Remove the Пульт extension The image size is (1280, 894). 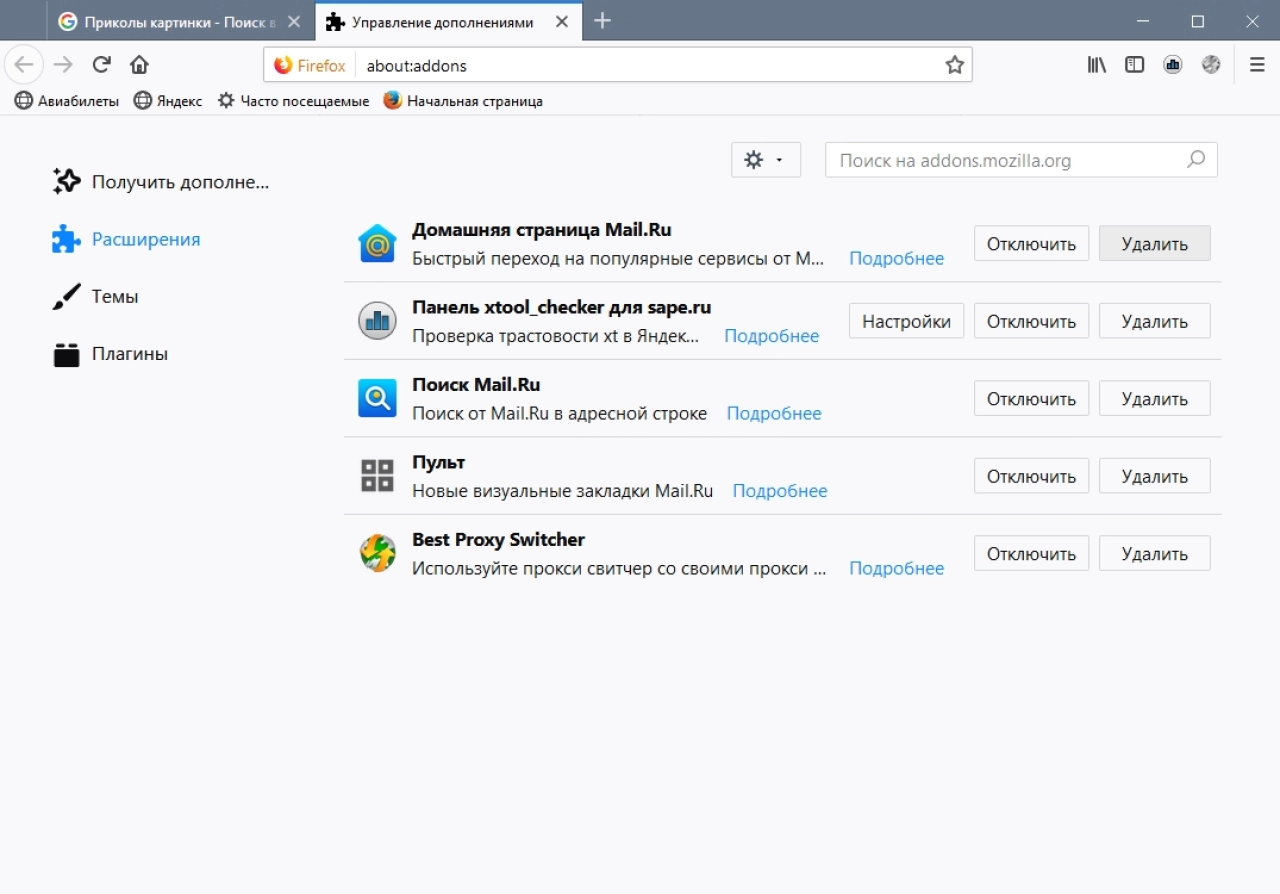(1154, 476)
